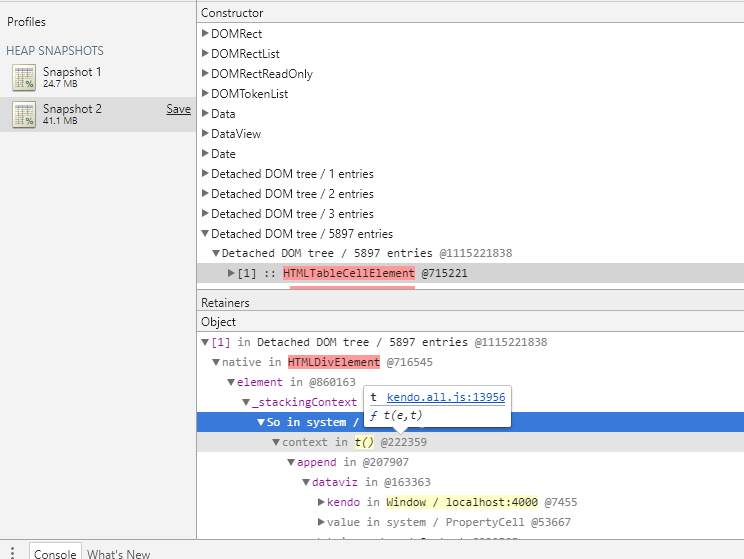Expand the DOMRect constructor row
The width and height of the screenshot is (744, 559).
point(205,33)
